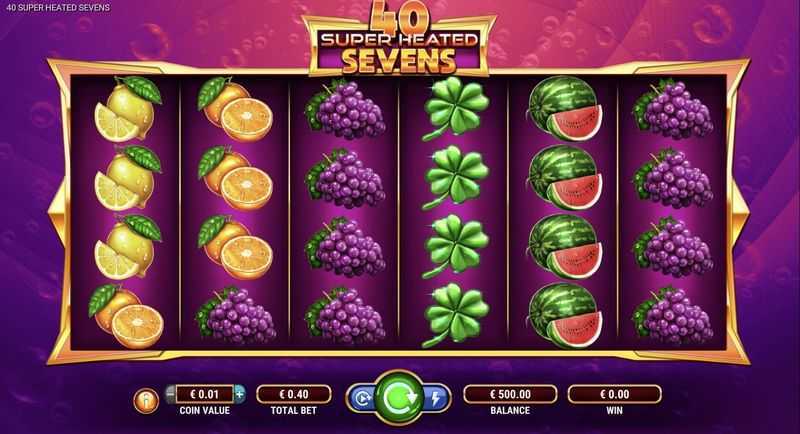Viewport: 800px width, 434px height.
Task: Select the Total Bet €0.40 display
Action: (294, 394)
